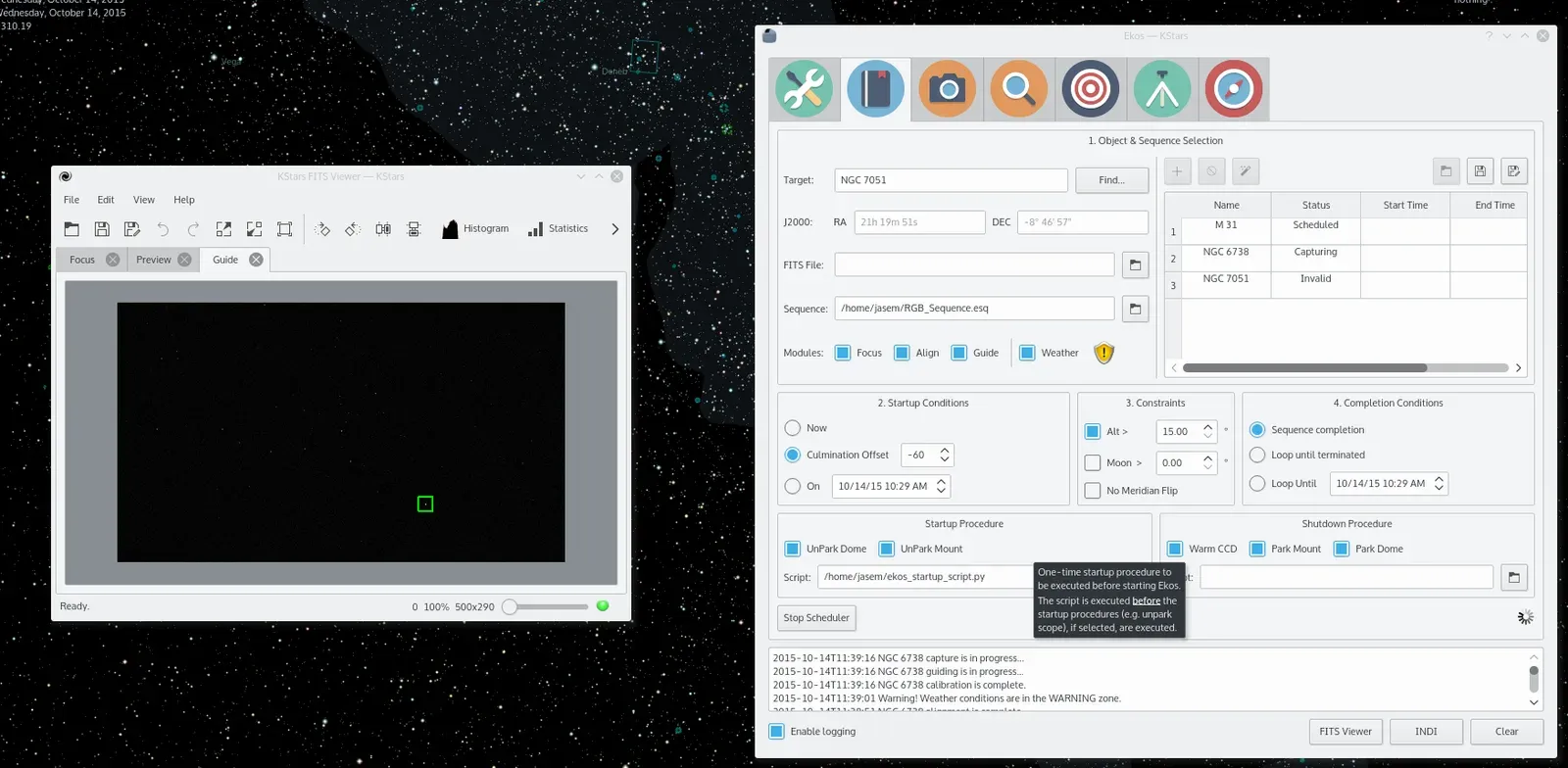Disable the UnPark Dome checkbox
This screenshot has height=768, width=1568.
[793, 549]
